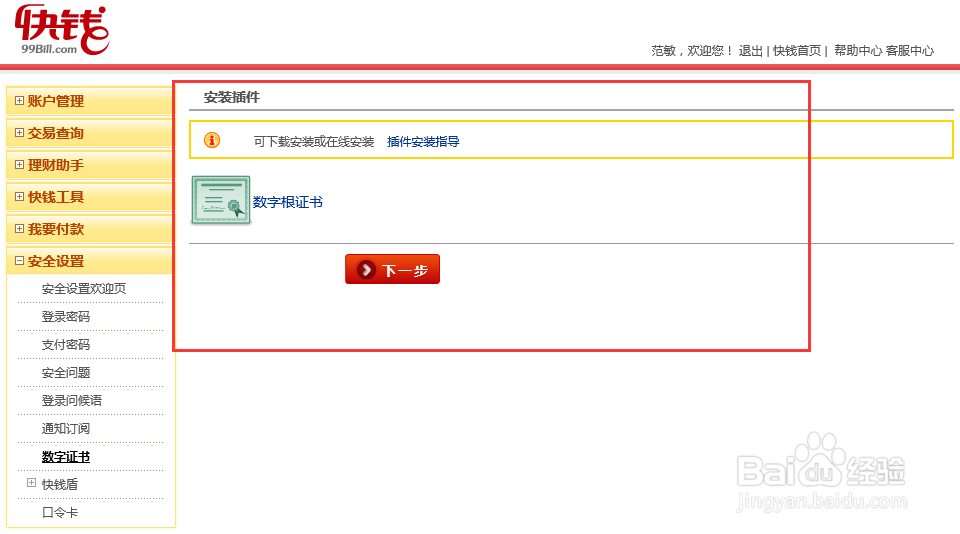Open 通知订阅 settings
This screenshot has width=960, height=534.
(x=66, y=429)
